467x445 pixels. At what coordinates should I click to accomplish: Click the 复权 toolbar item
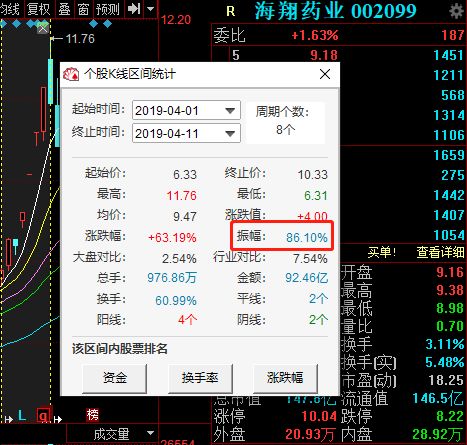38,9
